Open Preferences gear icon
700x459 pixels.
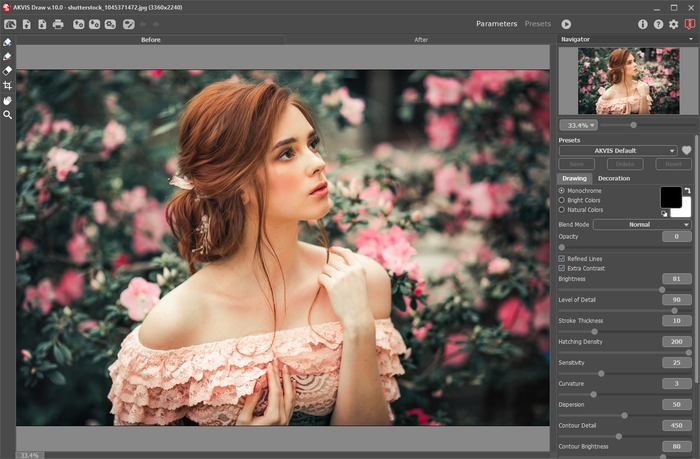(x=673, y=24)
